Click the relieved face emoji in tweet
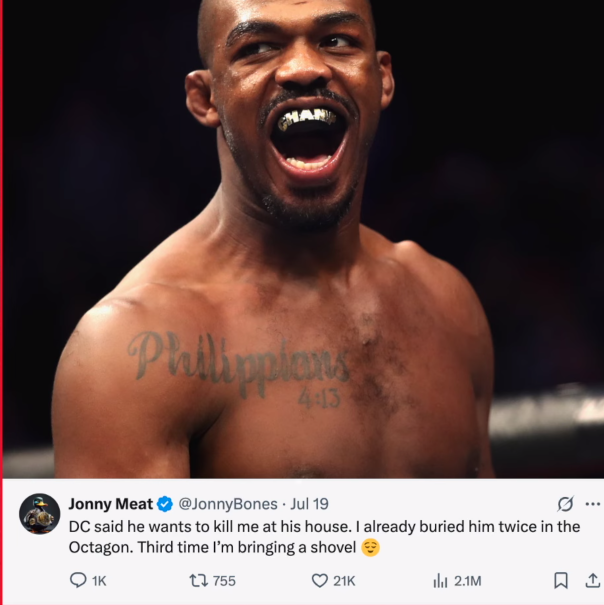604x605 pixels. pos(371,548)
